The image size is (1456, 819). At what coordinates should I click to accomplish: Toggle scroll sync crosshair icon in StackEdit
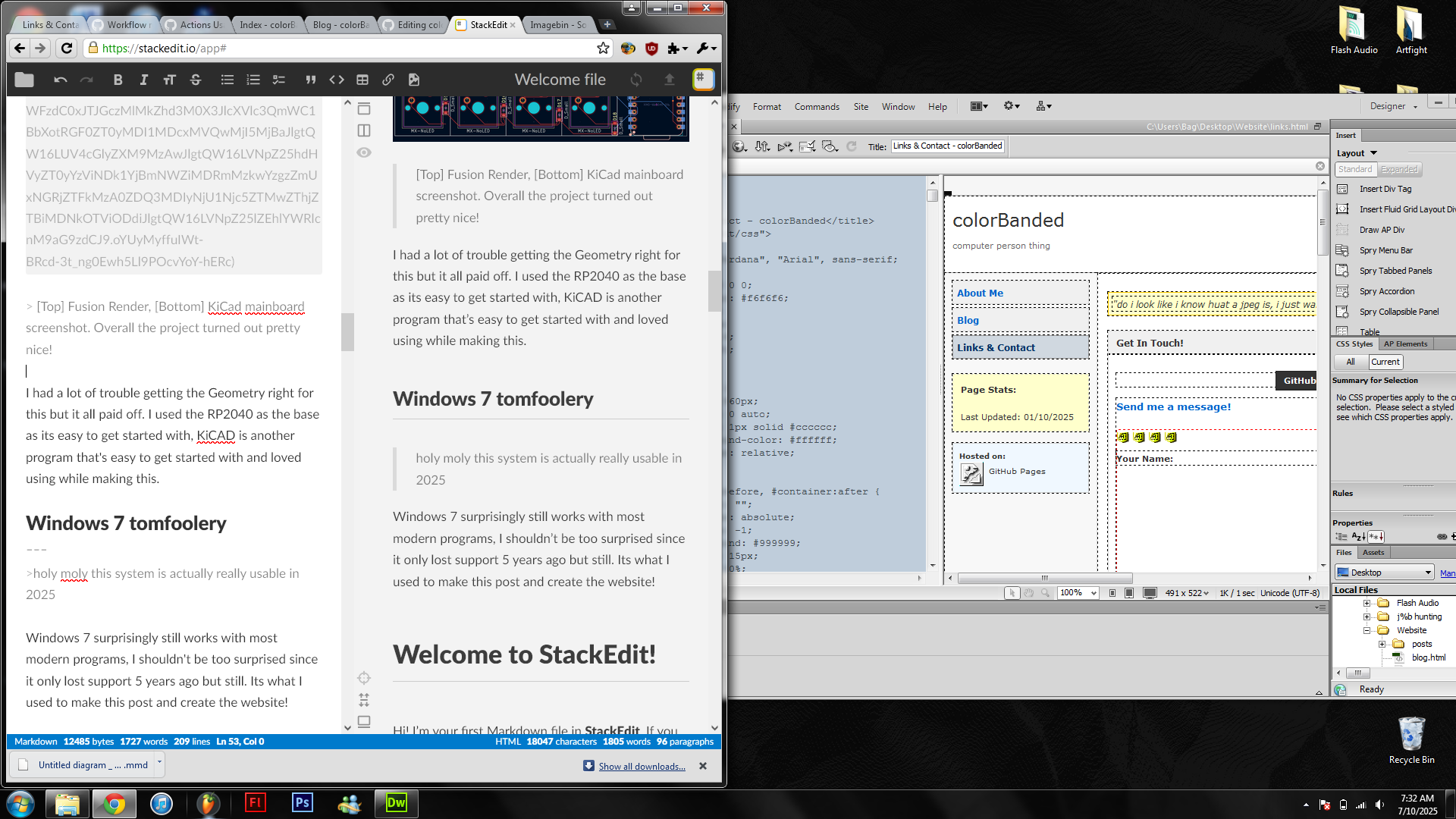click(364, 678)
